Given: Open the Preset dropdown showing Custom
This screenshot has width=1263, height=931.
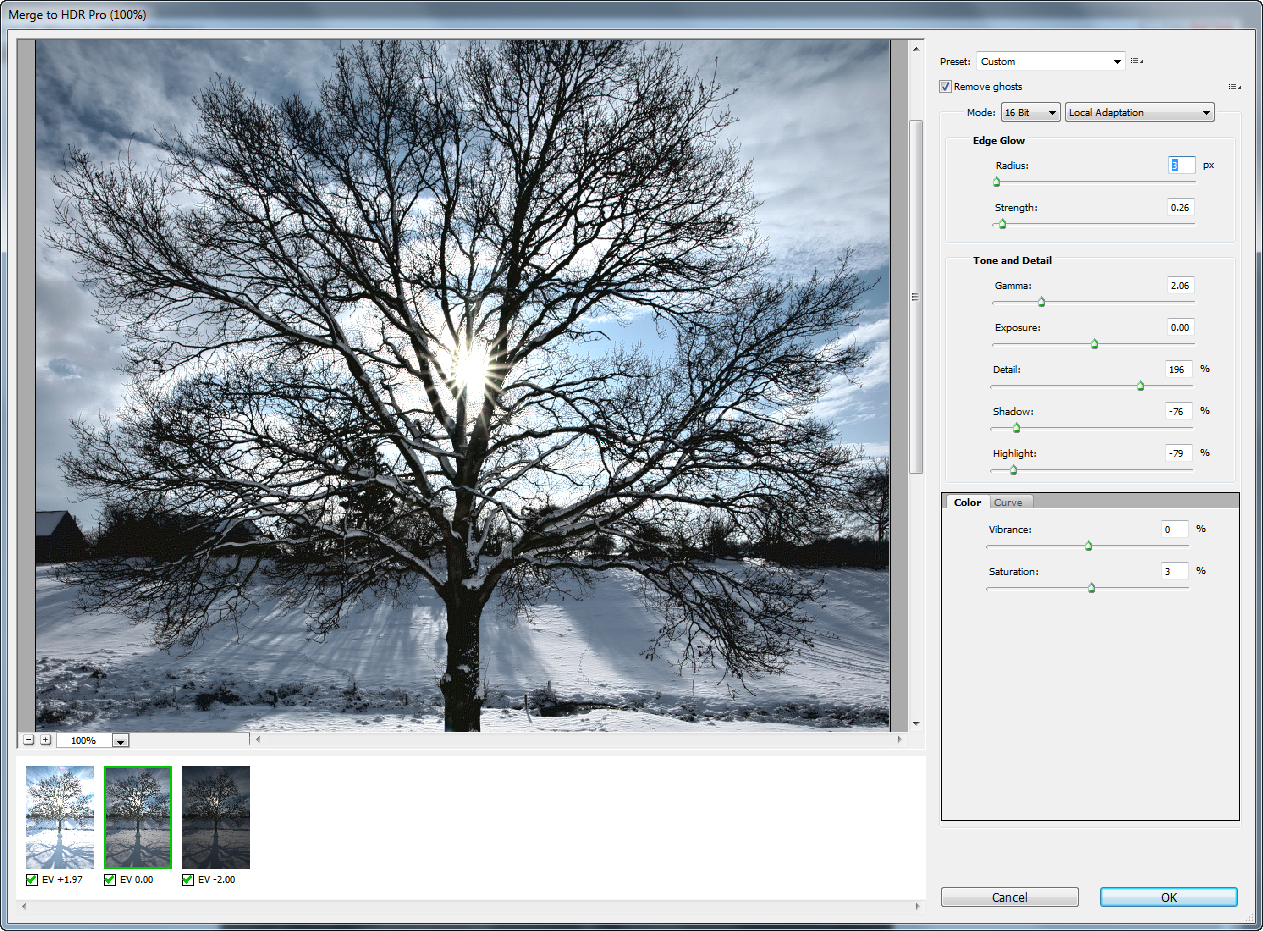Looking at the screenshot, I should (1051, 61).
